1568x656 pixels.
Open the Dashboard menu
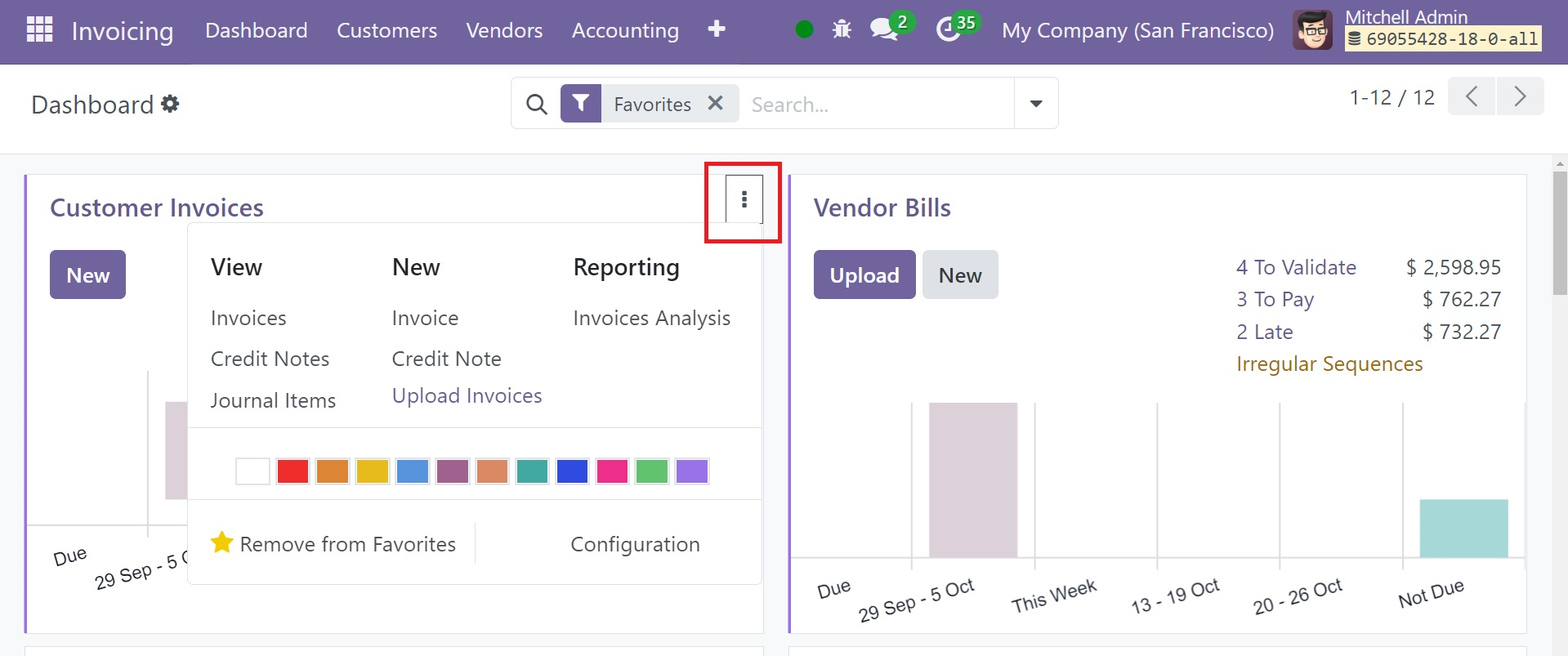(256, 30)
